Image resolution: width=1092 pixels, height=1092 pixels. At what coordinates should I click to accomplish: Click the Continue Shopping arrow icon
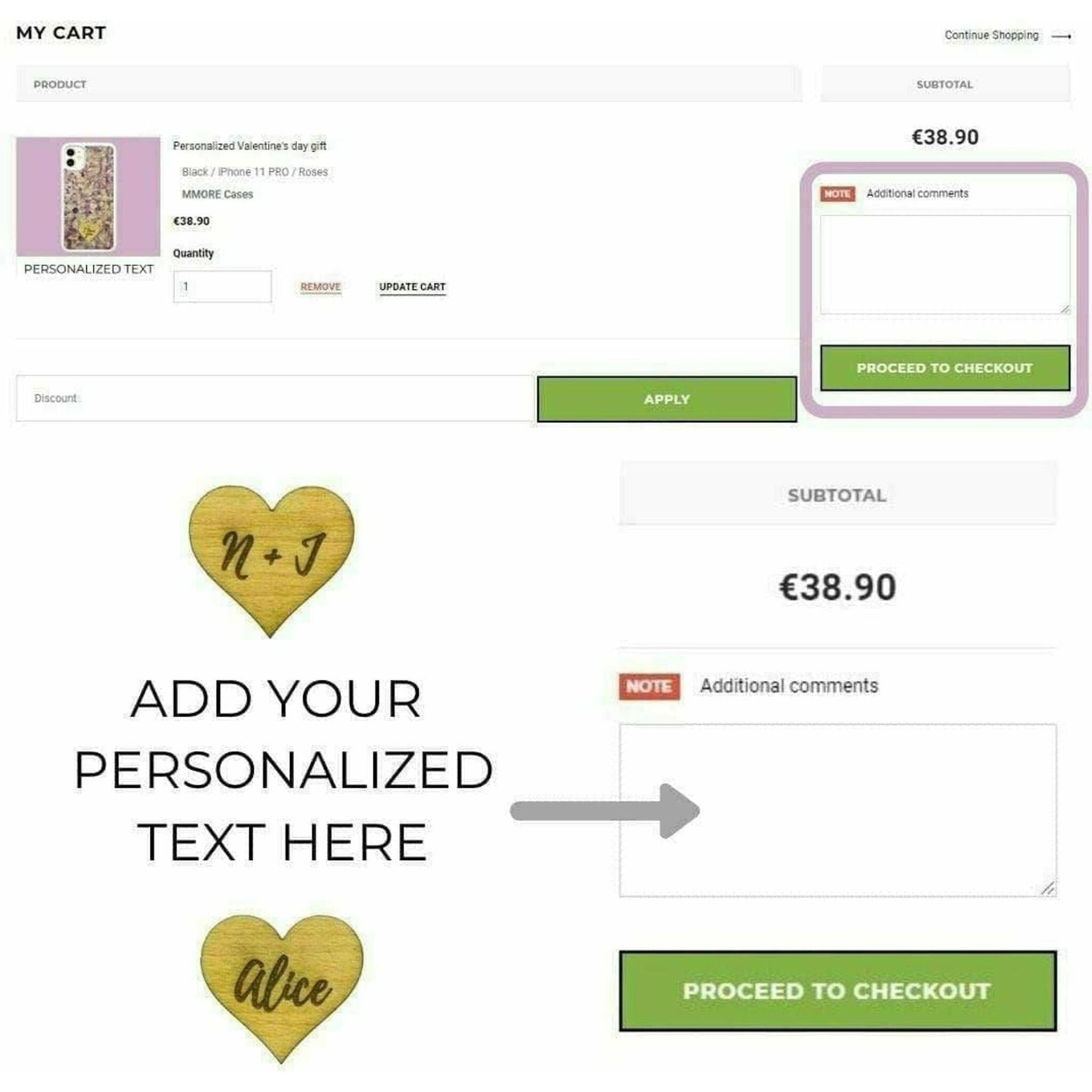(x=1061, y=36)
